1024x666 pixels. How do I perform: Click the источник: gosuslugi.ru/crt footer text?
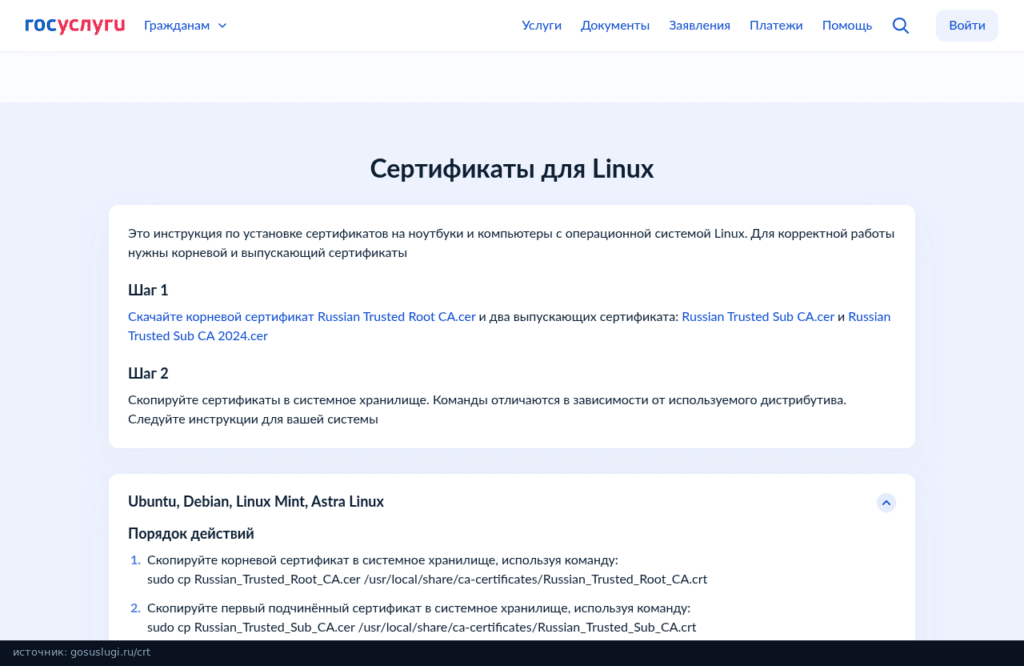[82, 652]
